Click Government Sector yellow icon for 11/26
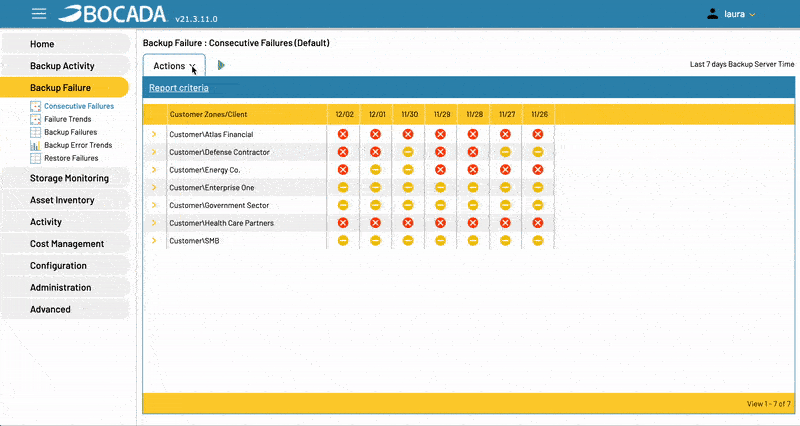 pyautogui.click(x=538, y=205)
